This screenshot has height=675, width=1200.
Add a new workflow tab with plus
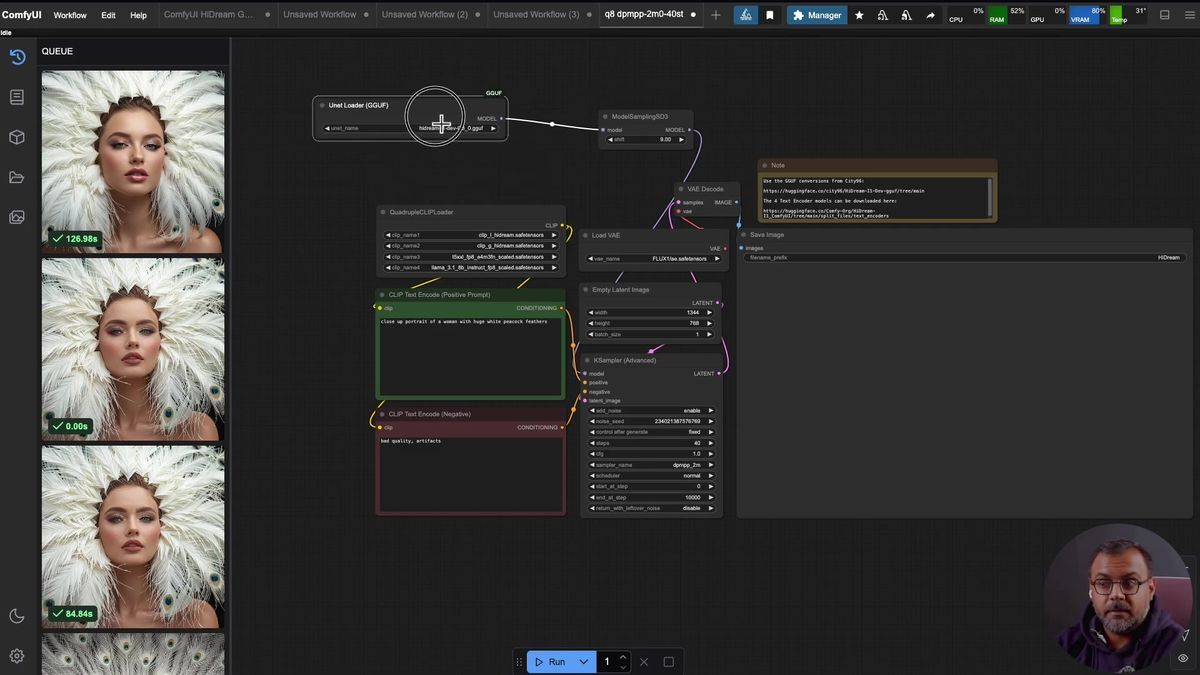pyautogui.click(x=715, y=15)
